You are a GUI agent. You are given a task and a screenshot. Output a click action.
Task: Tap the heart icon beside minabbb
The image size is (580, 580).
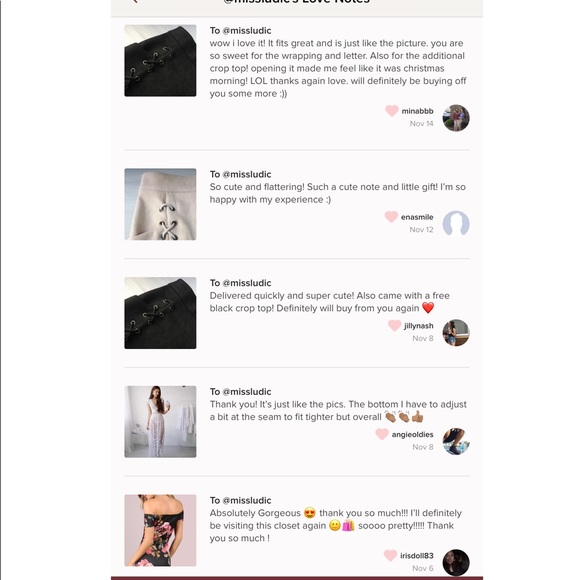pos(392,110)
